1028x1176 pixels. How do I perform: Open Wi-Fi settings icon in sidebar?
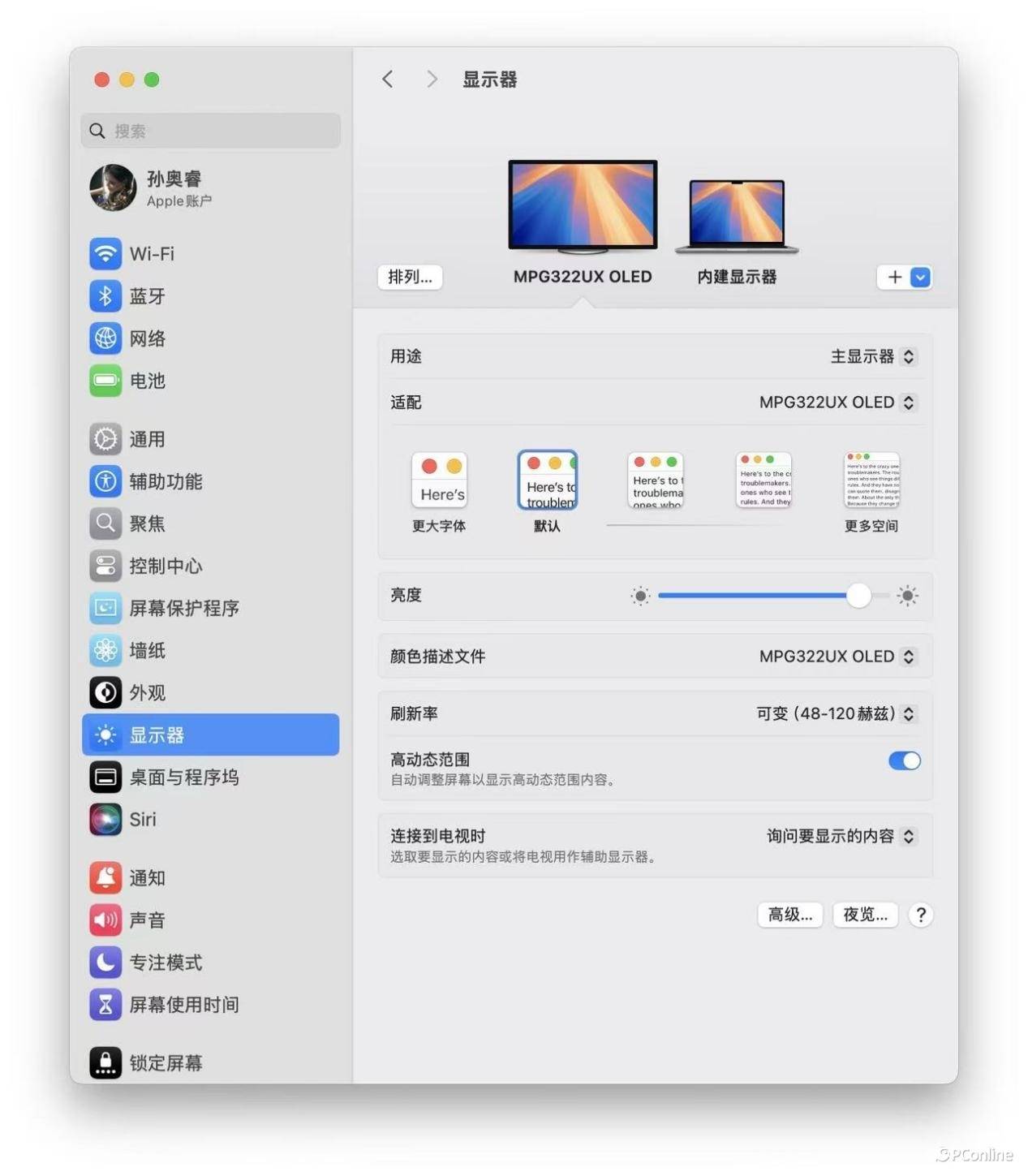coord(105,253)
